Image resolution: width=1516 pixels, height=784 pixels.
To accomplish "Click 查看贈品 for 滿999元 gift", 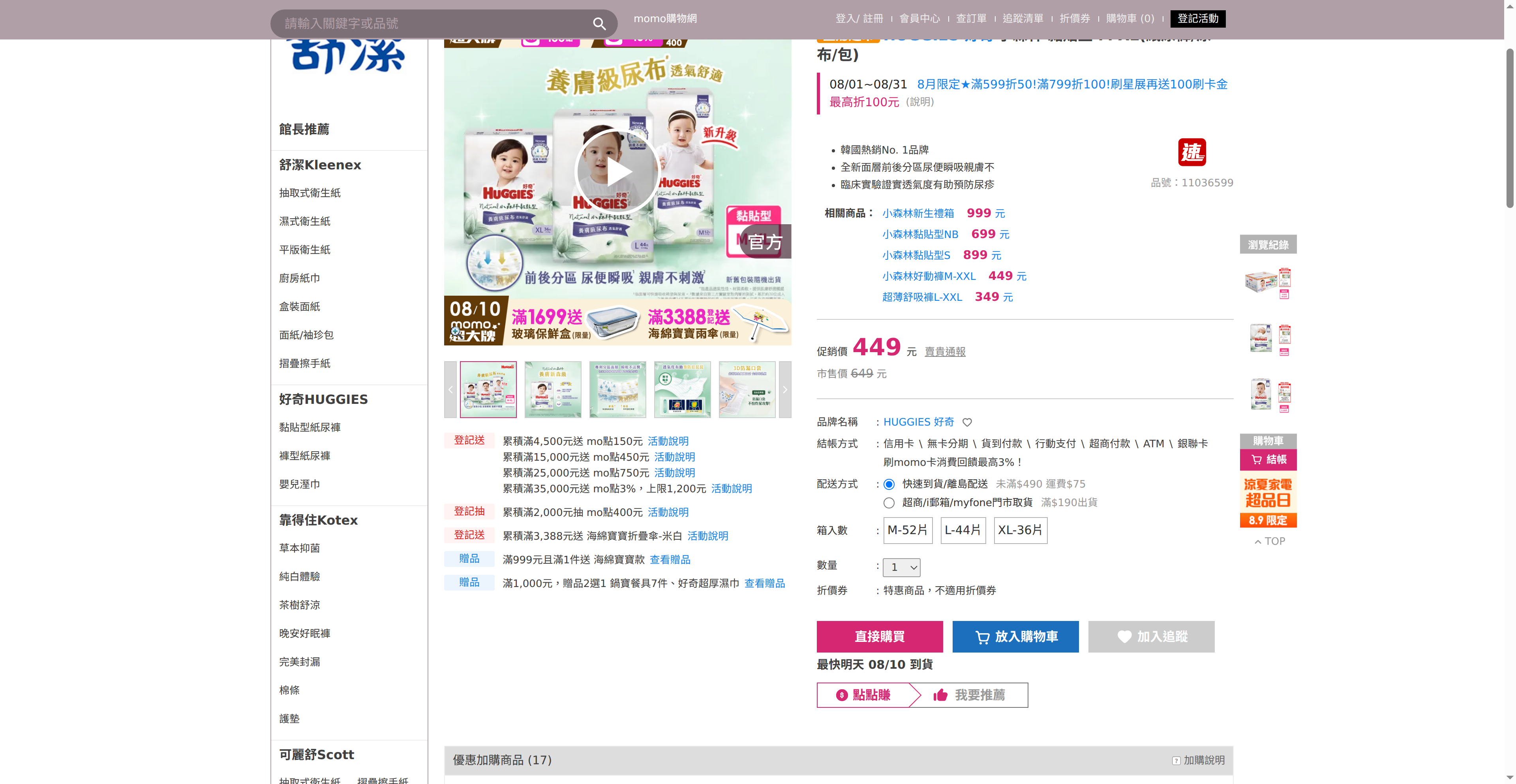I will 670,560.
